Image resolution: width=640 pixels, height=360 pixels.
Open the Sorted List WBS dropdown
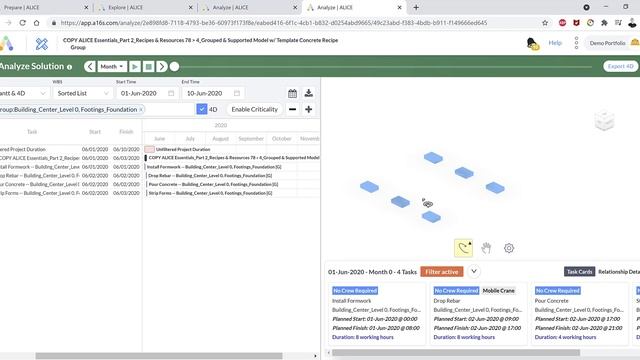click(83, 93)
